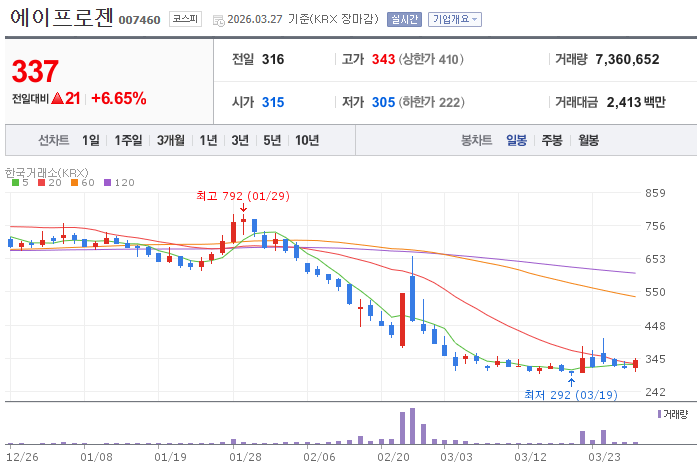Click the green 5-day moving average swatch
Screen dimensions: 697x470
point(16,182)
